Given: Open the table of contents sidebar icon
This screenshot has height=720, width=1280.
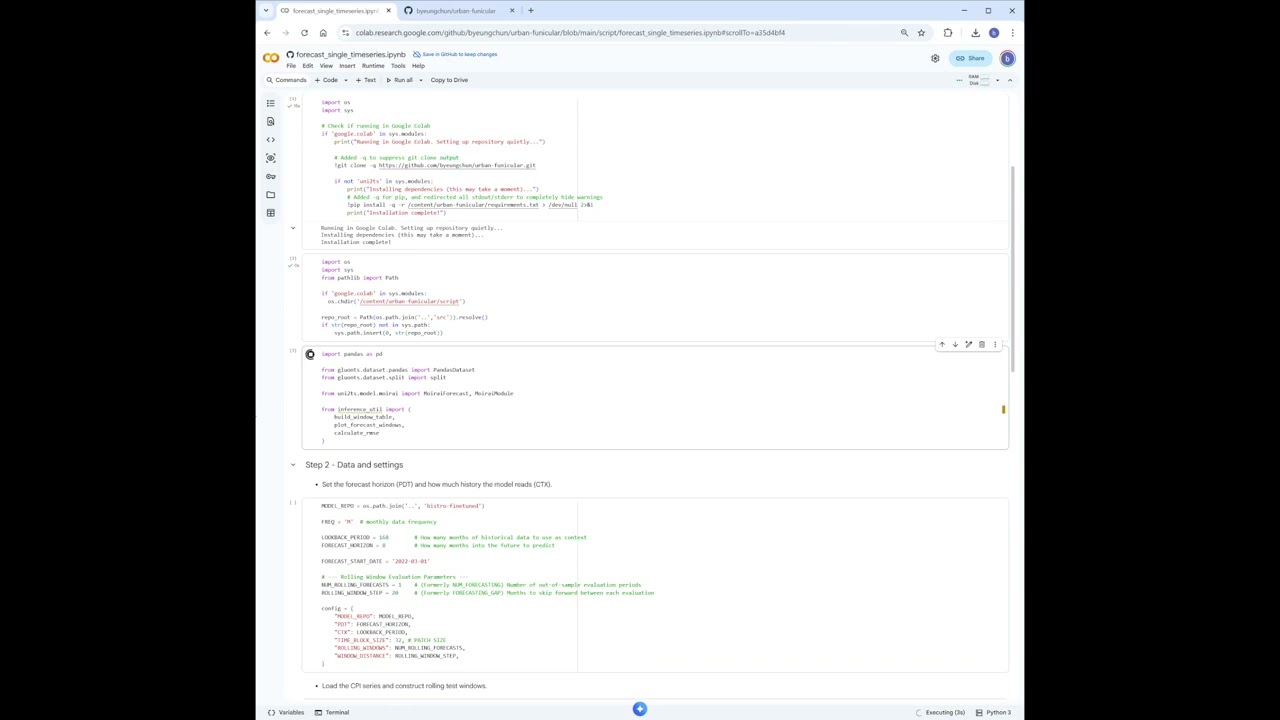Looking at the screenshot, I should coord(270,103).
